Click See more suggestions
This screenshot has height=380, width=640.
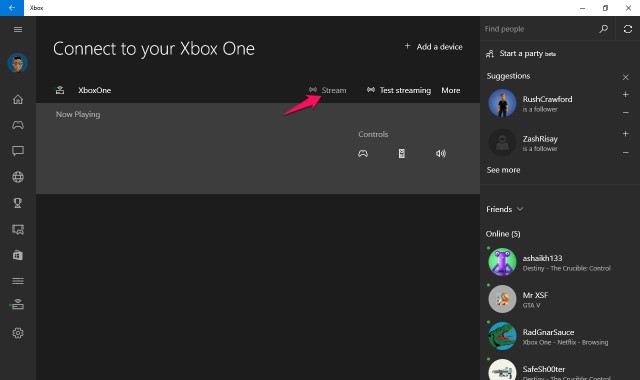[x=503, y=170]
